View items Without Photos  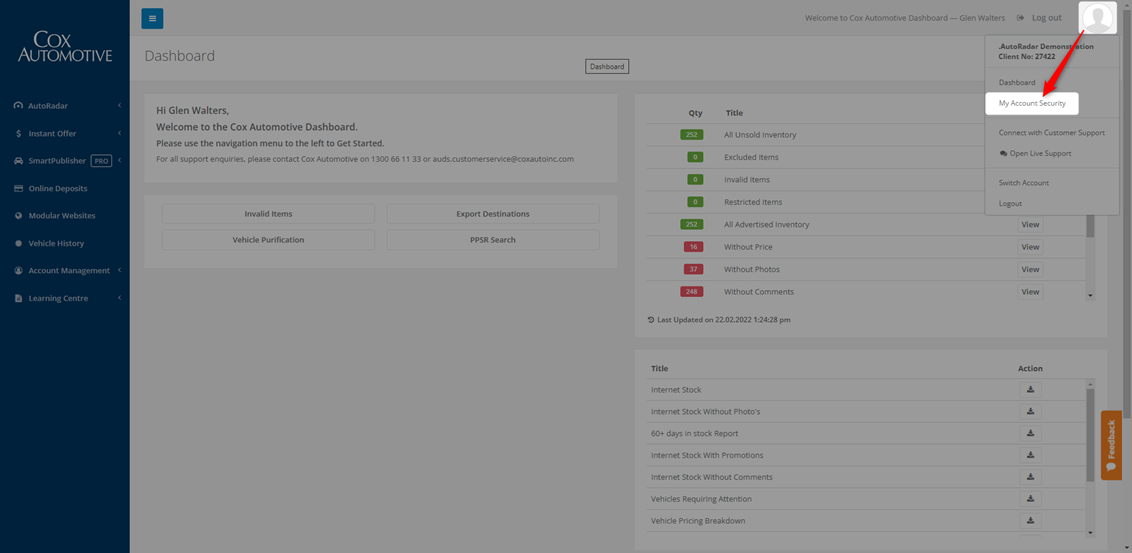pos(1030,269)
